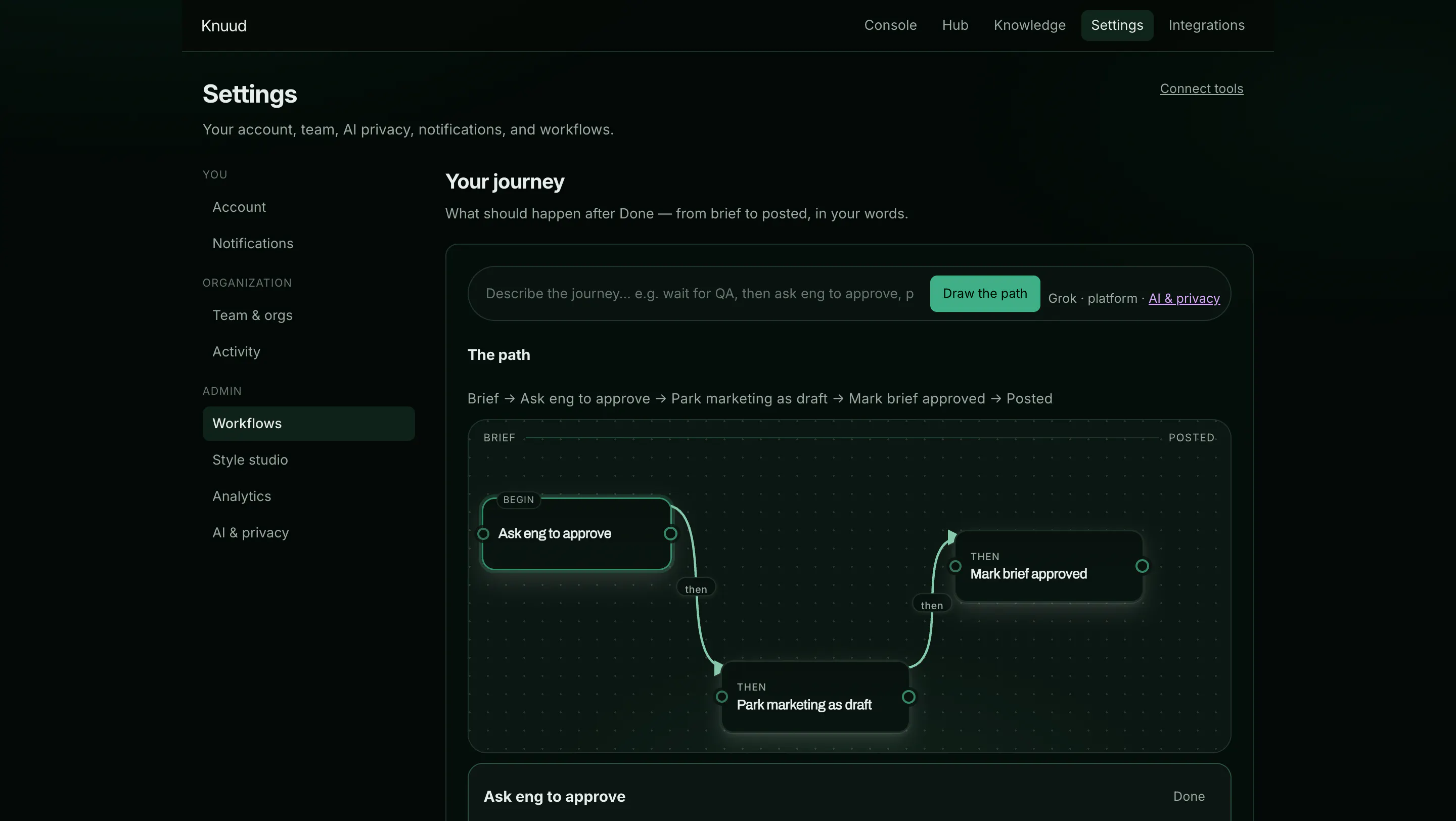Go to Analytics in sidebar
Image resolution: width=1456 pixels, height=821 pixels.
pos(308,496)
